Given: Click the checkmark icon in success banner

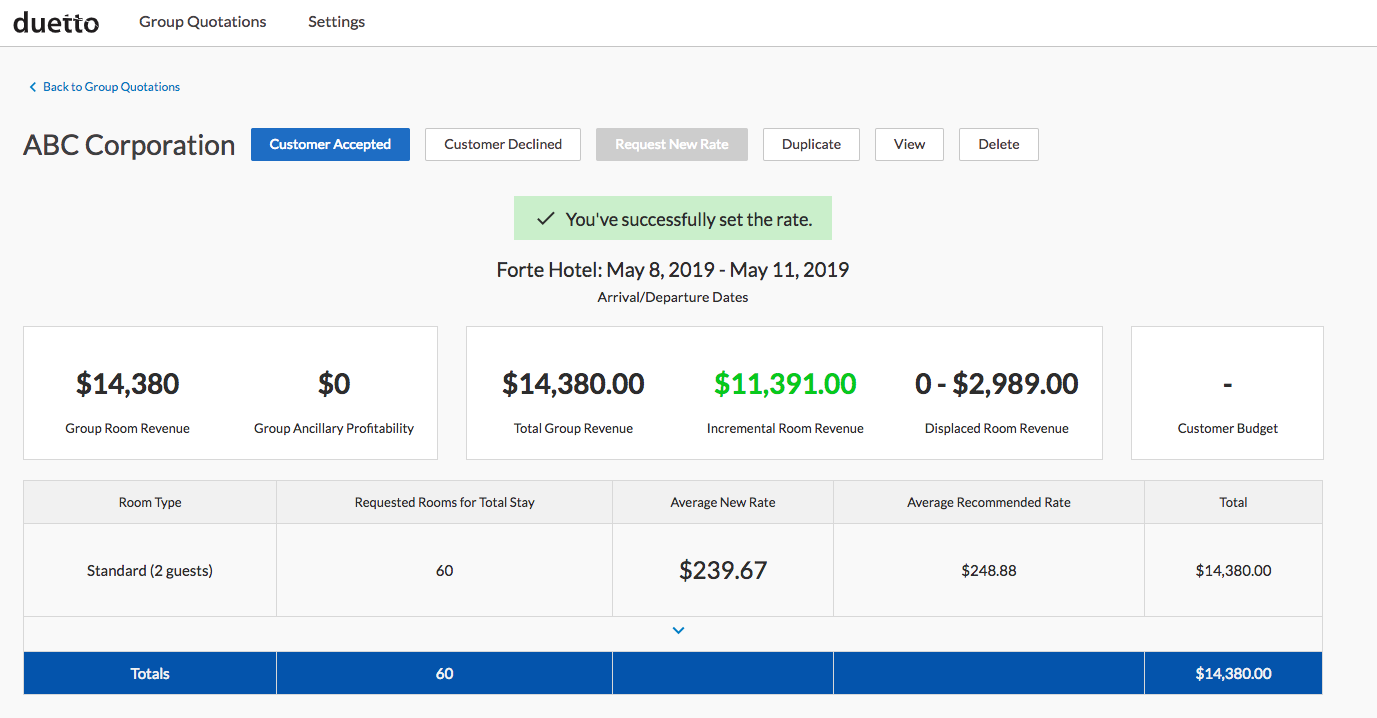Looking at the screenshot, I should click(x=545, y=219).
